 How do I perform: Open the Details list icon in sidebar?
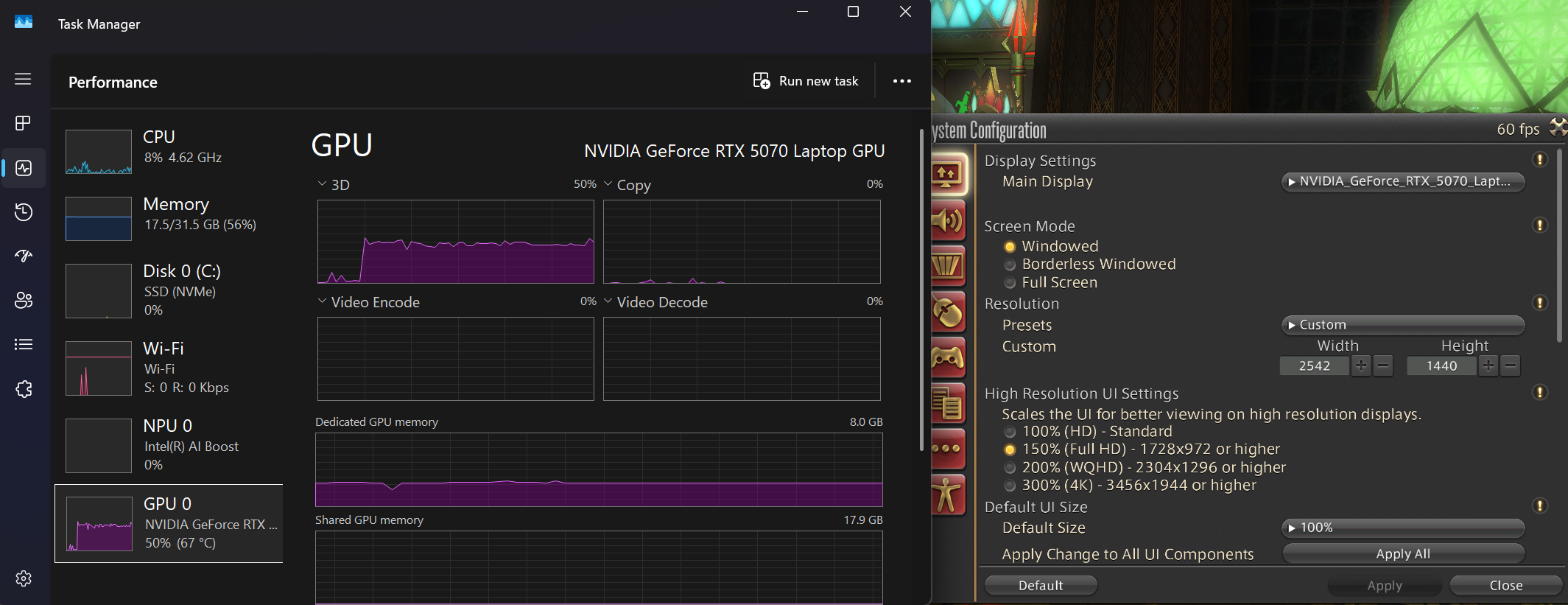click(24, 344)
